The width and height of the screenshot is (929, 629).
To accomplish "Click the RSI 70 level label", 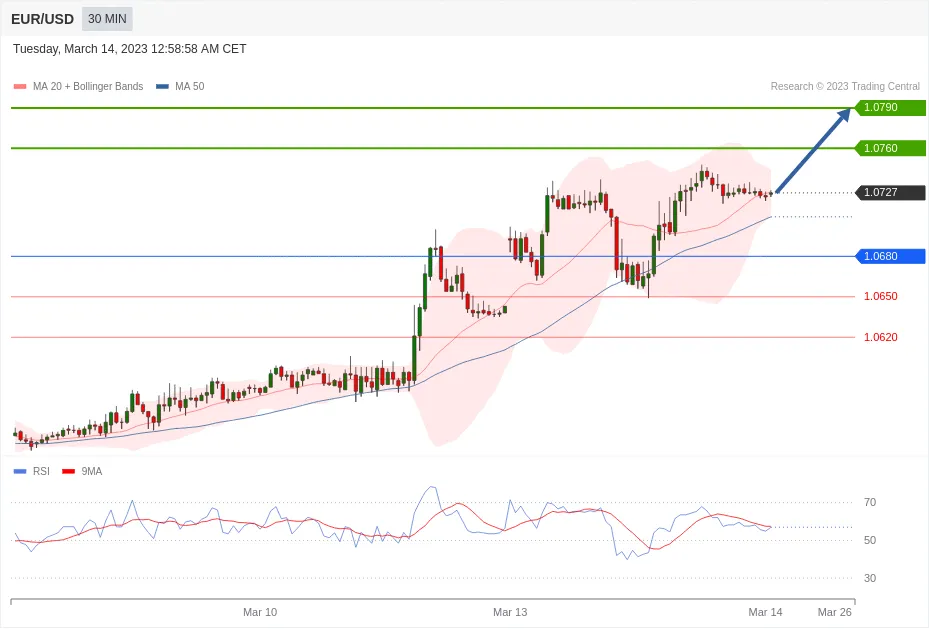I will pyautogui.click(x=870, y=502).
